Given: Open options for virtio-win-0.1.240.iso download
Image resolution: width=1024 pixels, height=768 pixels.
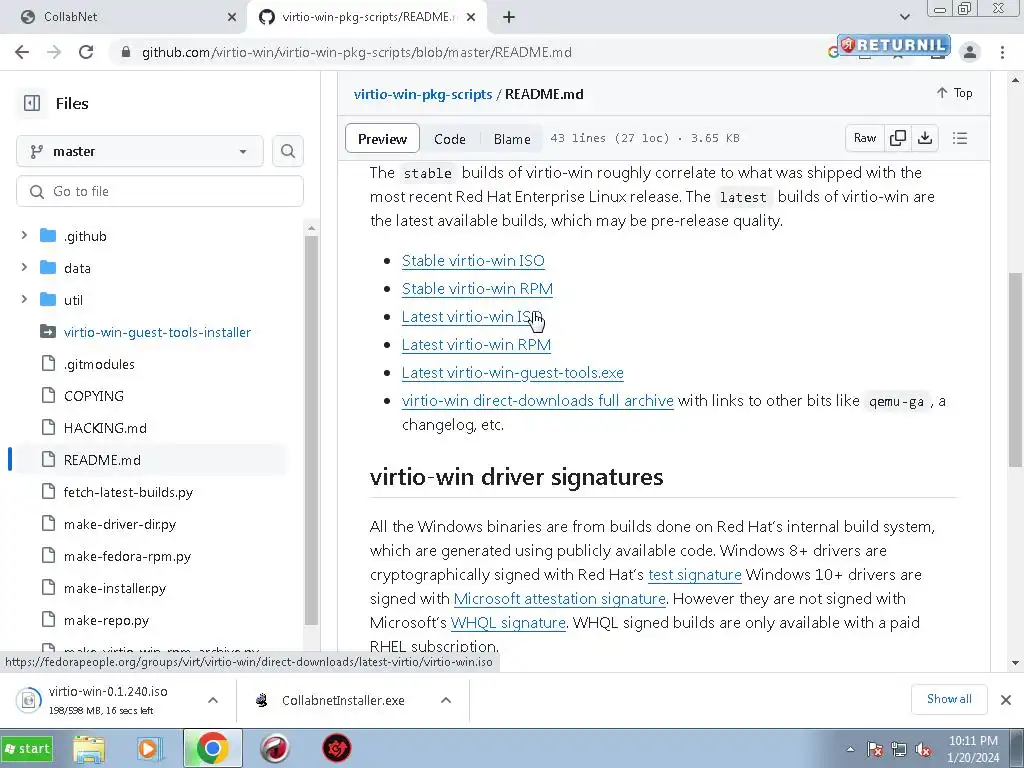Looking at the screenshot, I should [213, 700].
